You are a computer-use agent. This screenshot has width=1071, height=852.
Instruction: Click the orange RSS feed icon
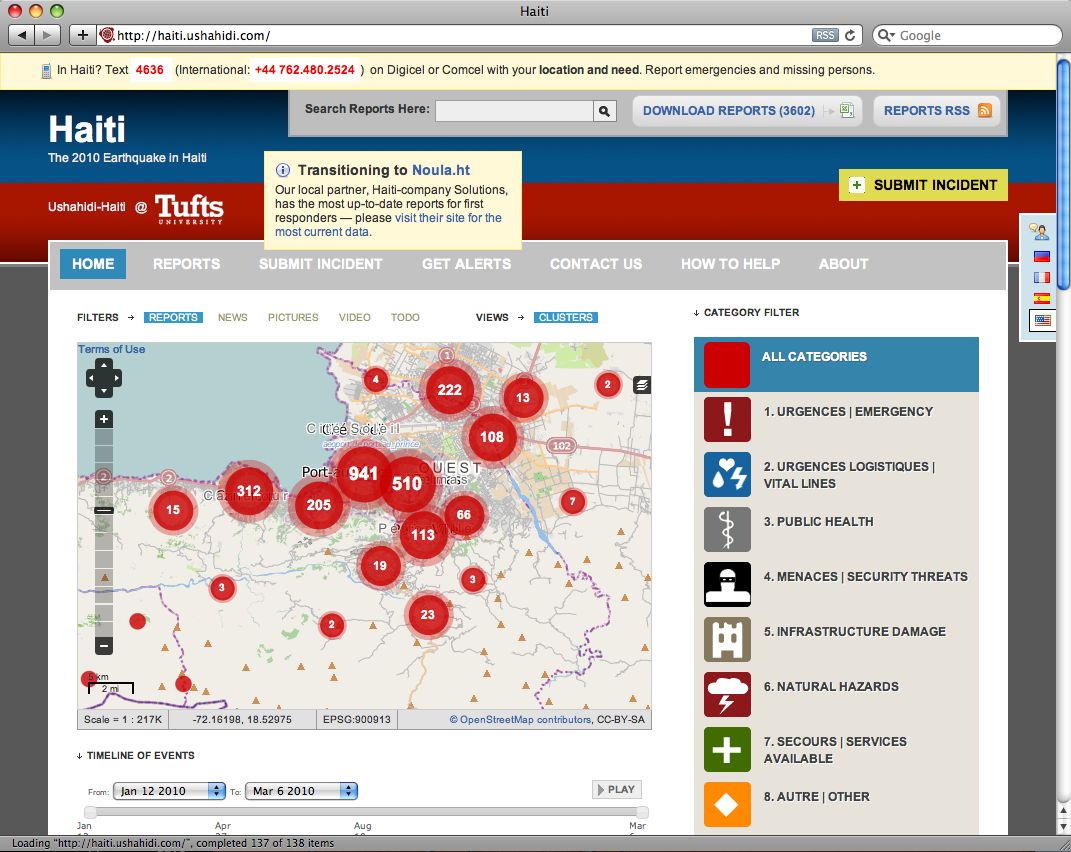984,111
